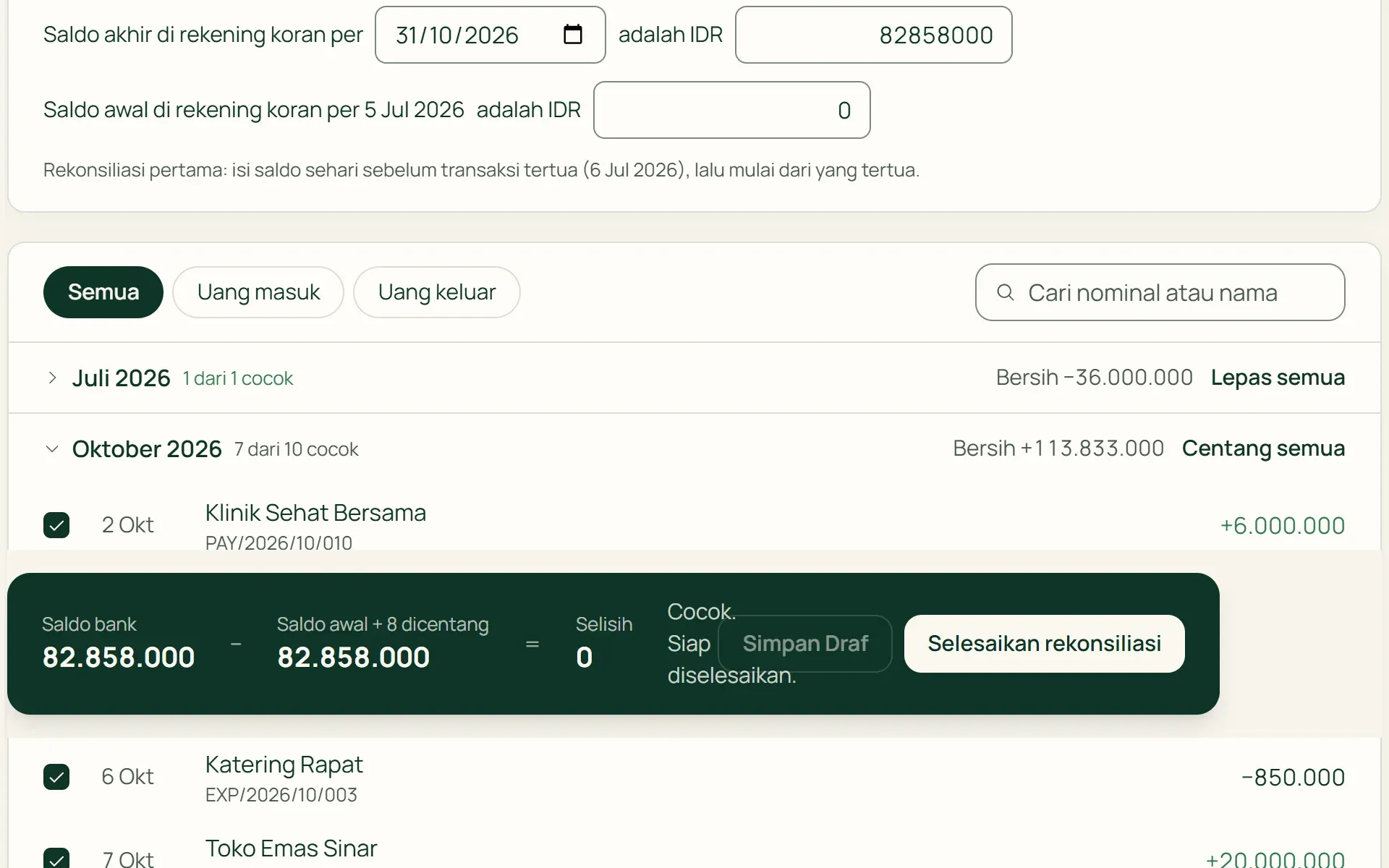Click the Selisih 0 value
1389x868 pixels.
click(x=584, y=658)
